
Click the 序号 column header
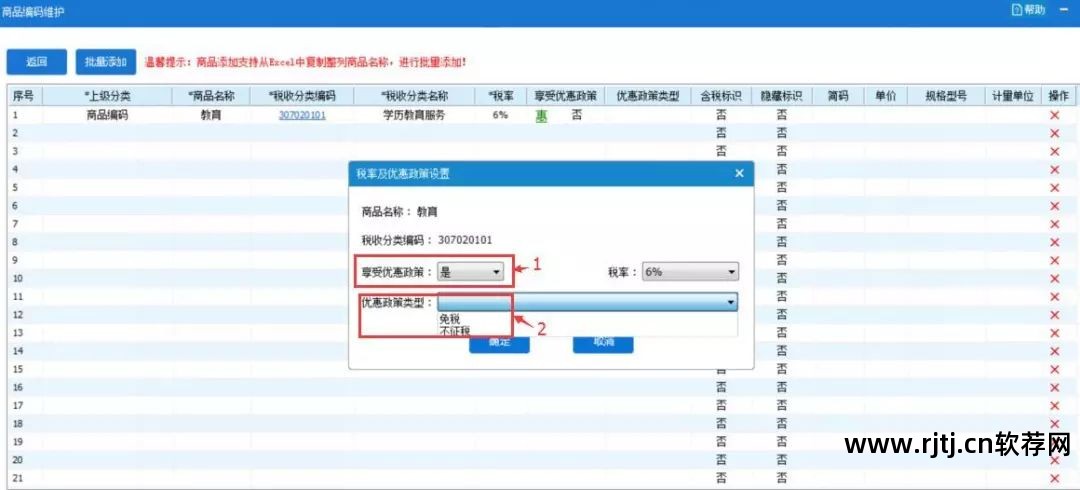(23, 96)
